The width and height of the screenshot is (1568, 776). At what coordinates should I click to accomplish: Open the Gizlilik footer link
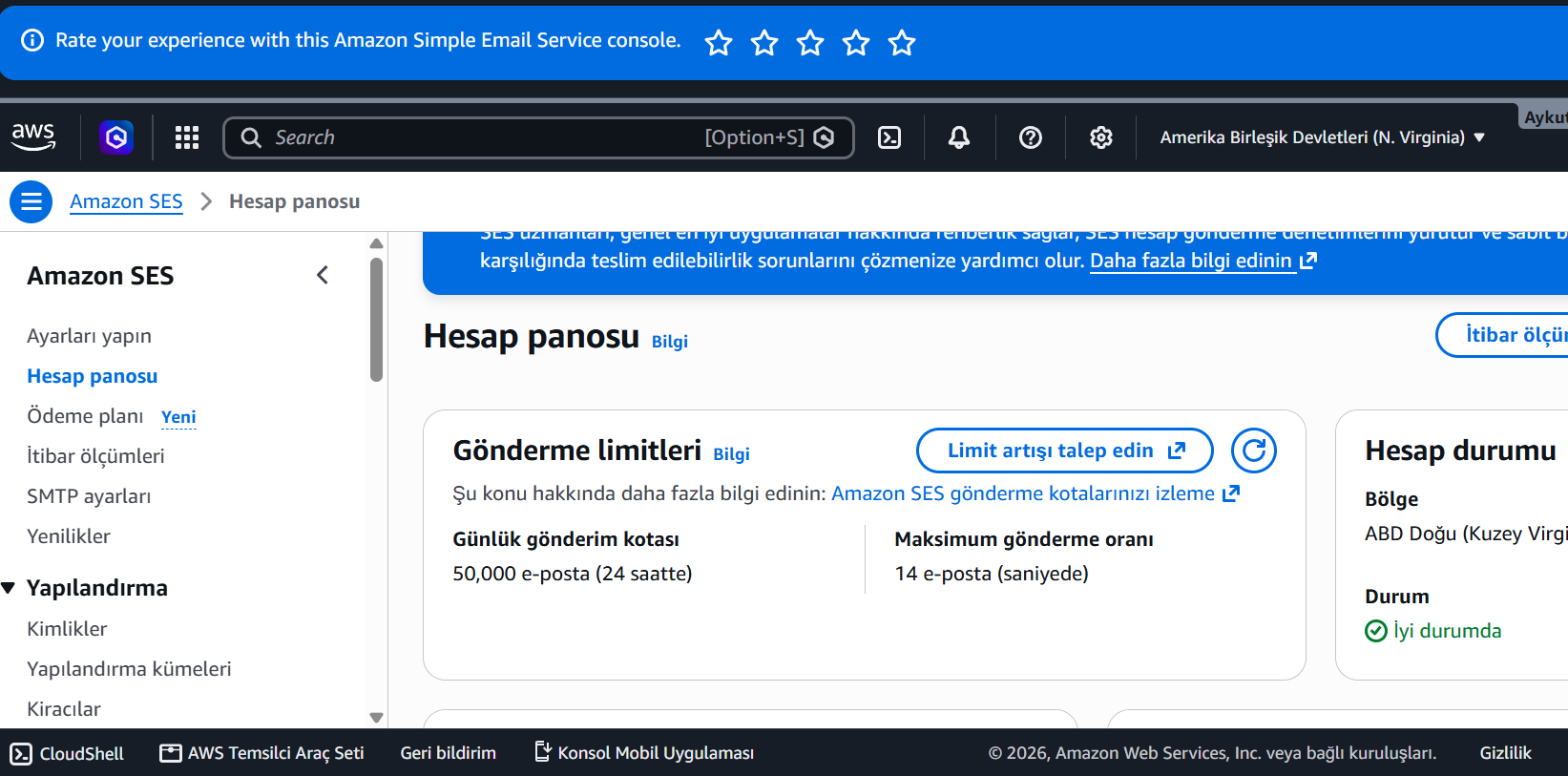pyautogui.click(x=1506, y=753)
